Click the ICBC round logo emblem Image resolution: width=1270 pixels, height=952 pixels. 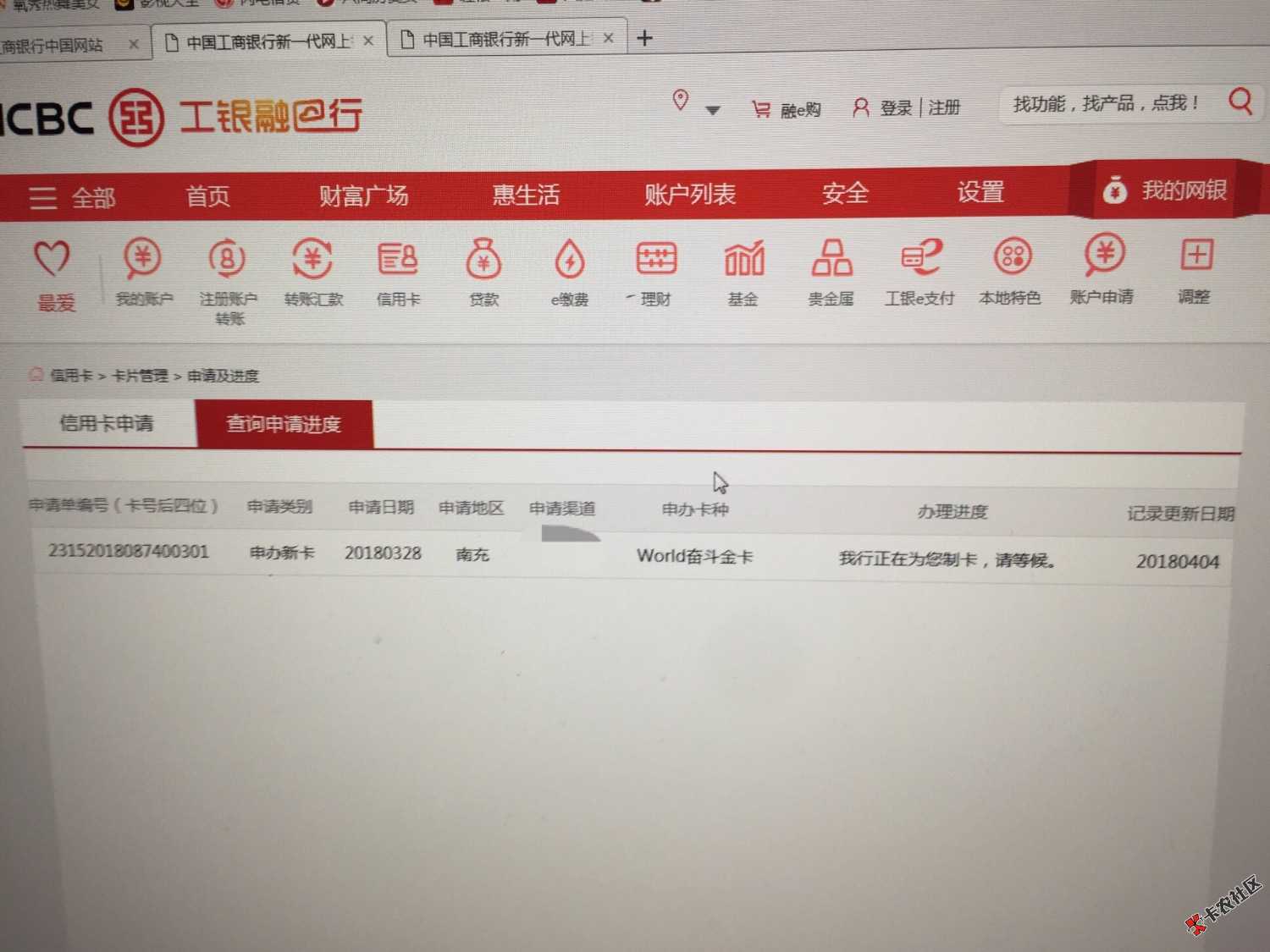tap(135, 117)
